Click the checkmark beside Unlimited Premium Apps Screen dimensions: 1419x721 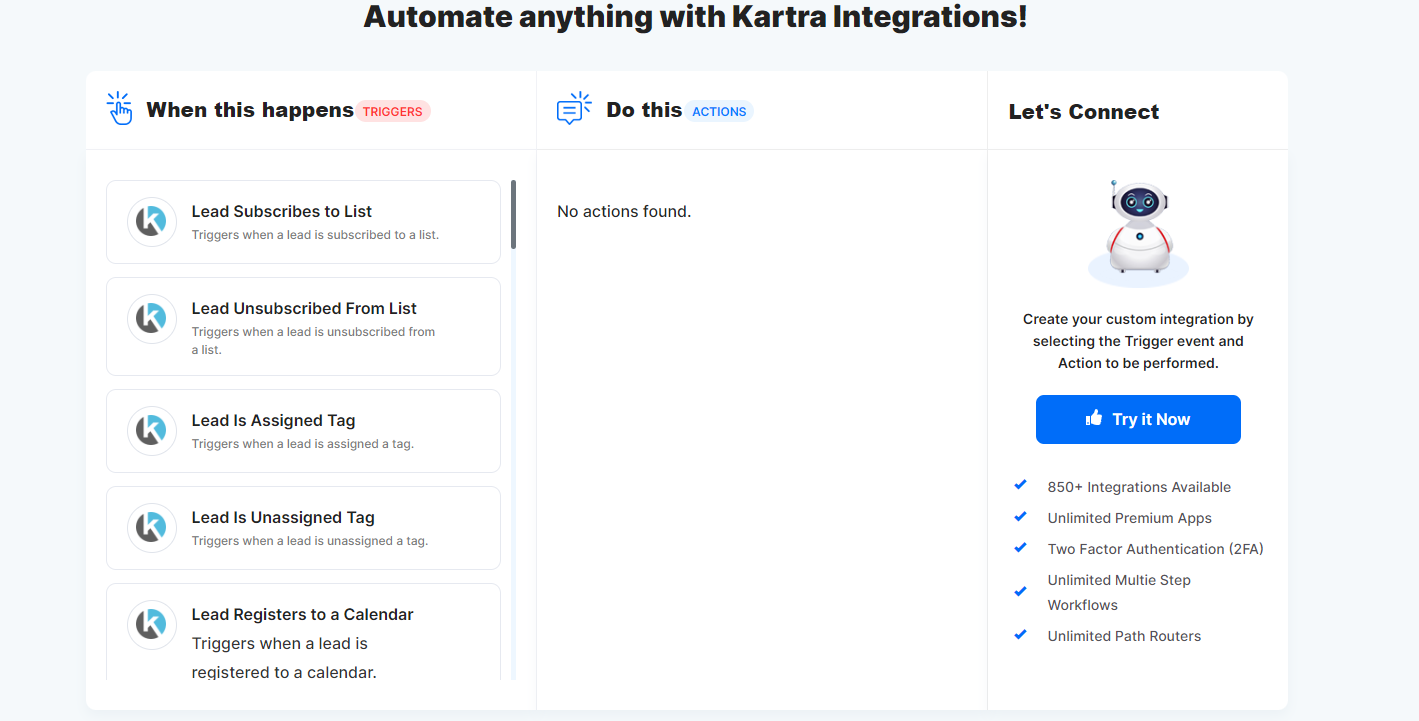click(1021, 516)
